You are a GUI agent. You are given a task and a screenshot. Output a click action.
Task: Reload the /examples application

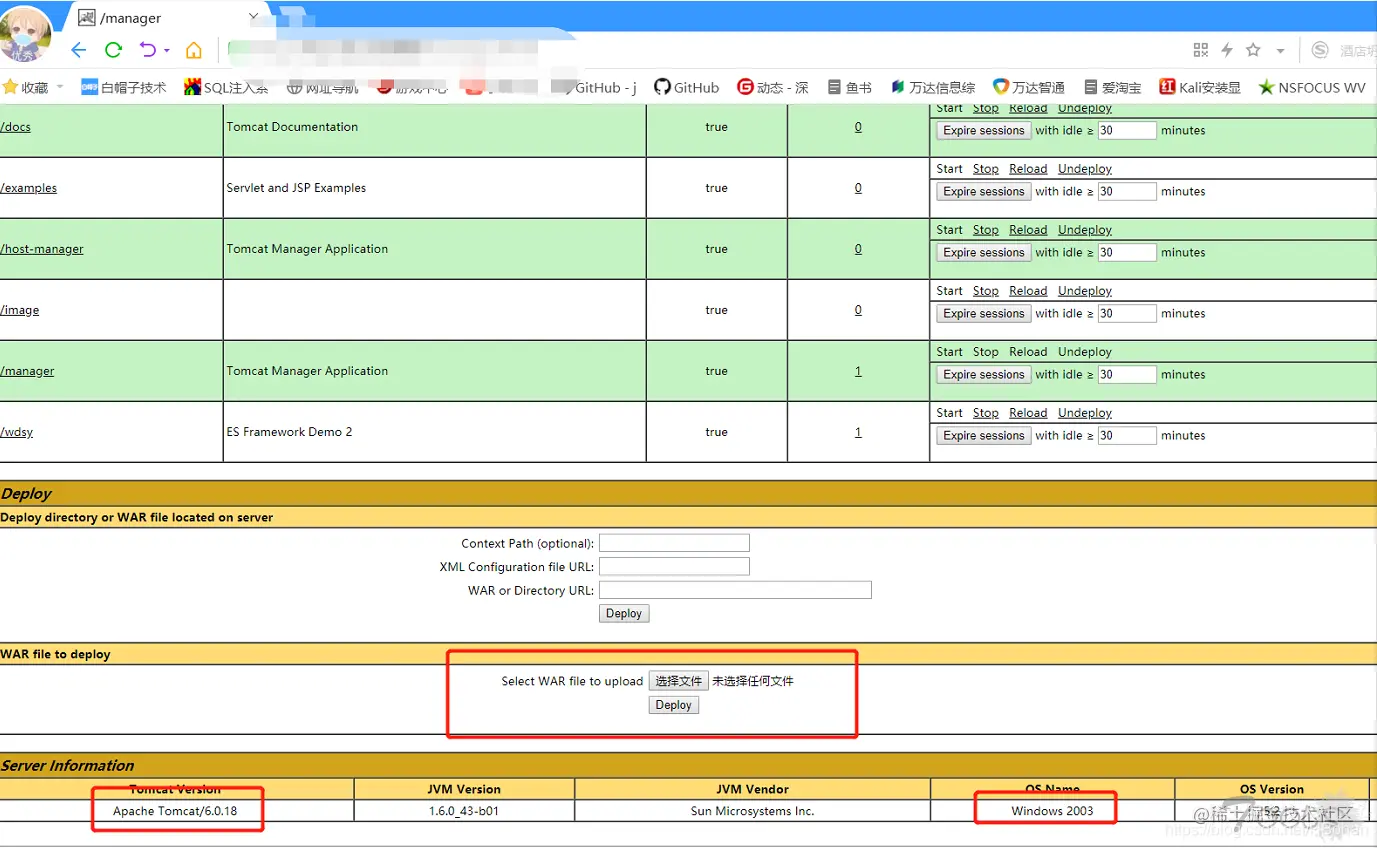(1028, 169)
